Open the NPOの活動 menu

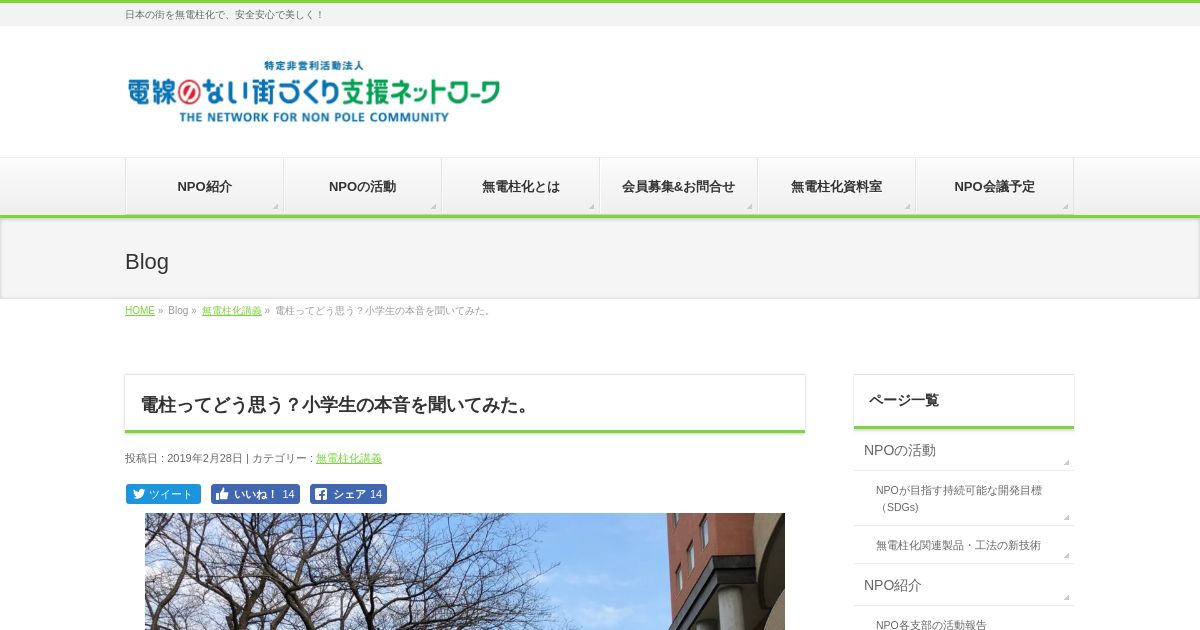363,187
